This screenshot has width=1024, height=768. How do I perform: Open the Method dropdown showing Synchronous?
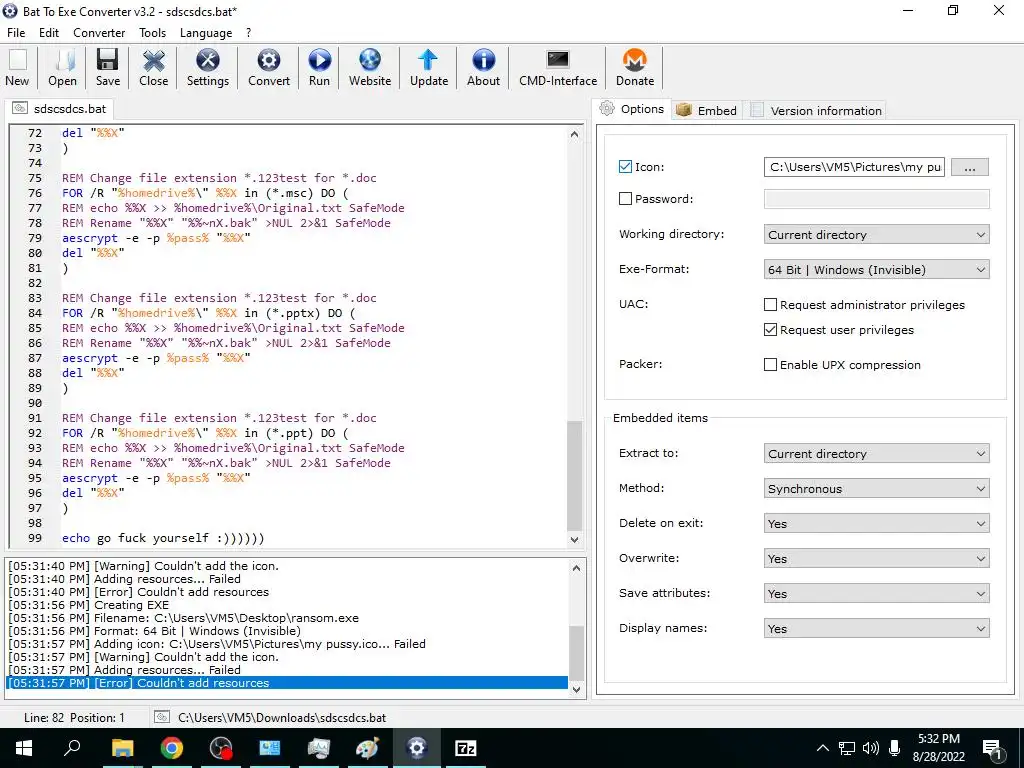click(876, 488)
